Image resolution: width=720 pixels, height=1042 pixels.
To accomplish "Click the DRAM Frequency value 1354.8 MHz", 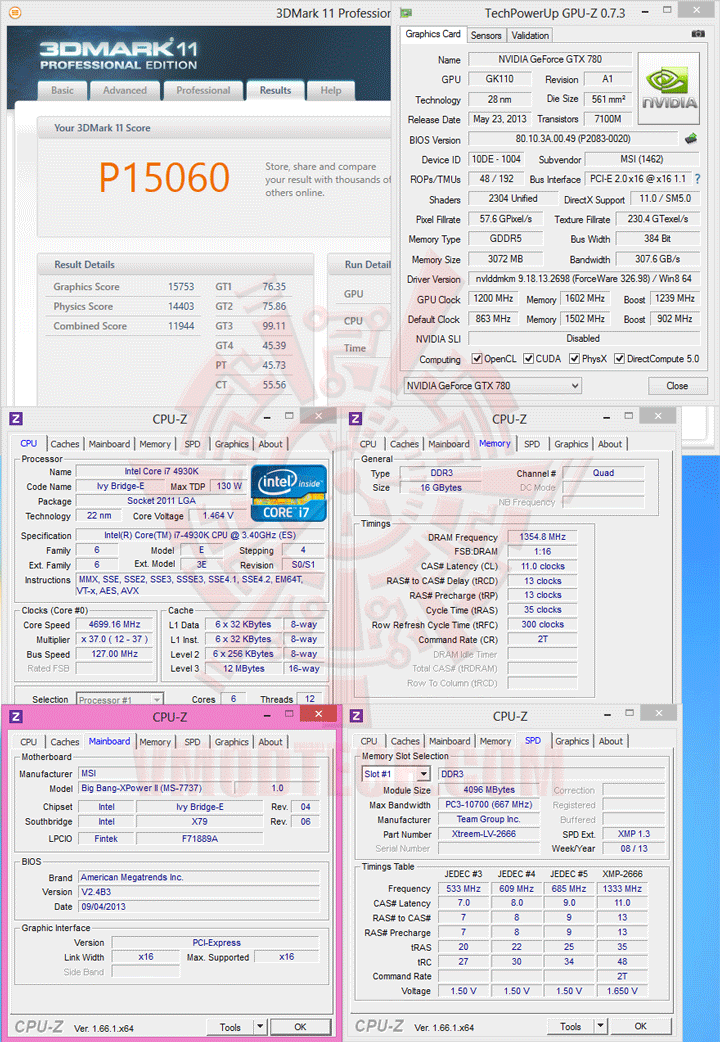I will point(542,537).
